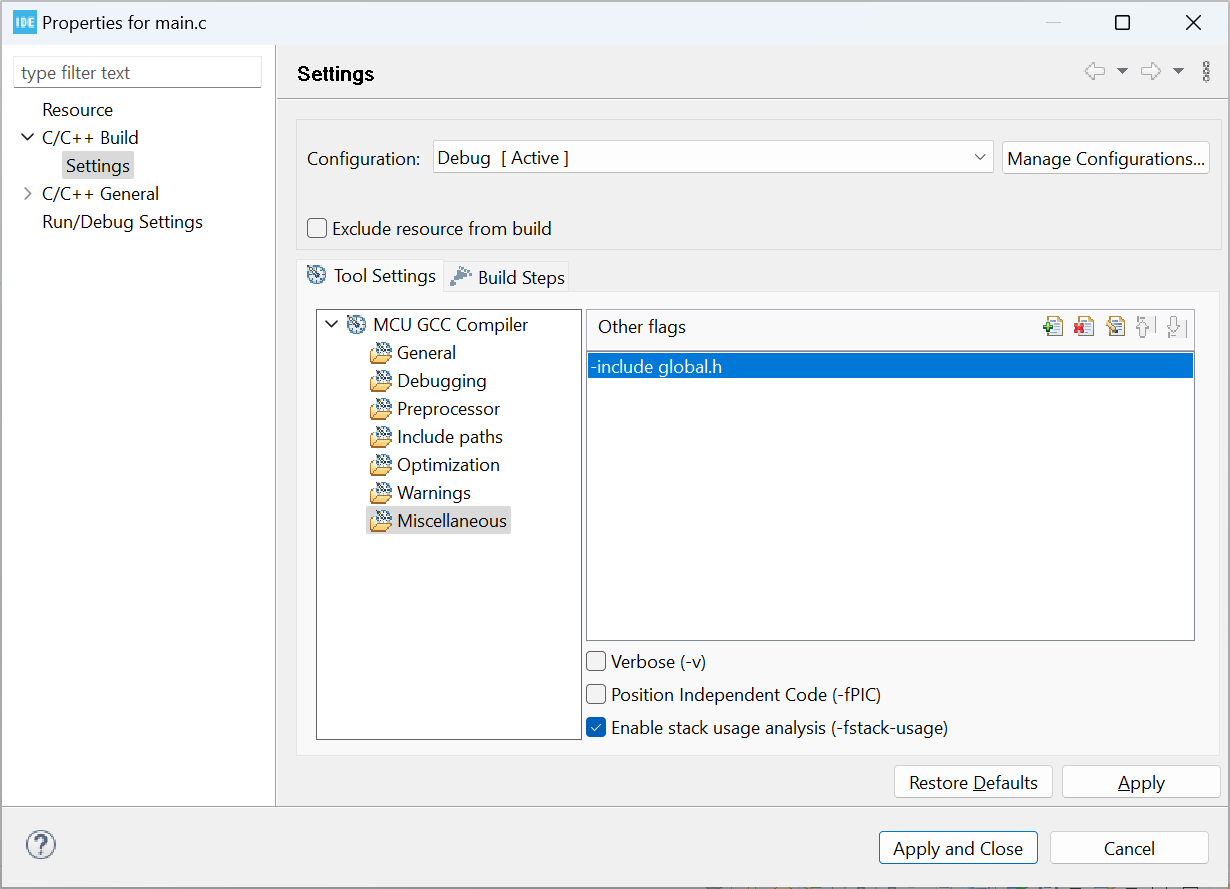This screenshot has width=1230, height=889.
Task: Open the help question mark icon
Action: [x=41, y=844]
